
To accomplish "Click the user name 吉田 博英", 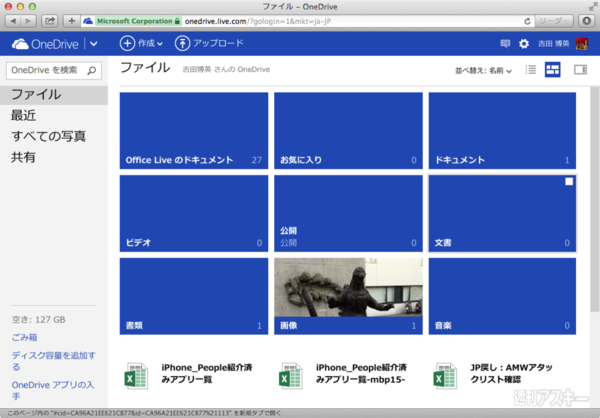I will pos(553,44).
